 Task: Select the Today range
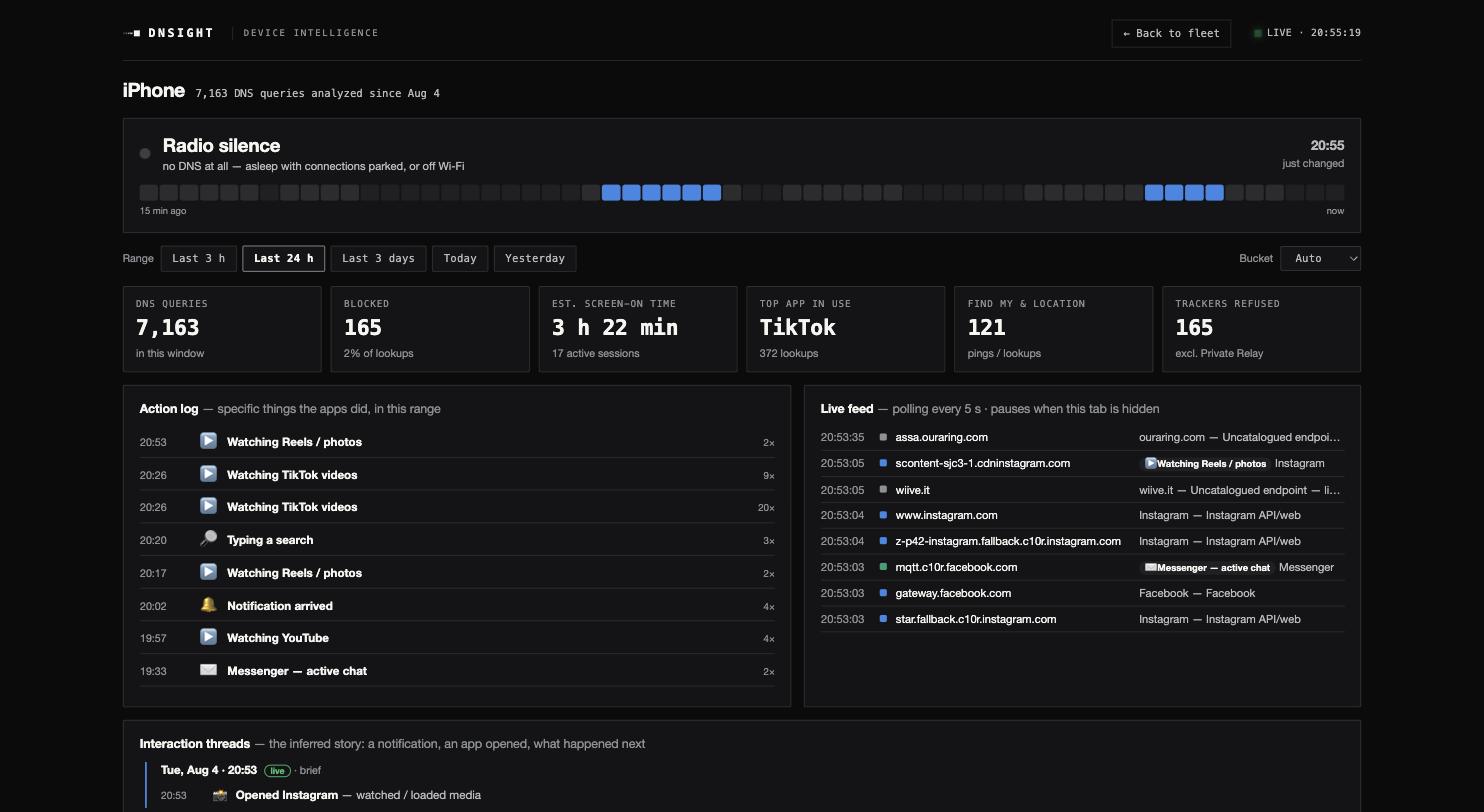(x=460, y=258)
